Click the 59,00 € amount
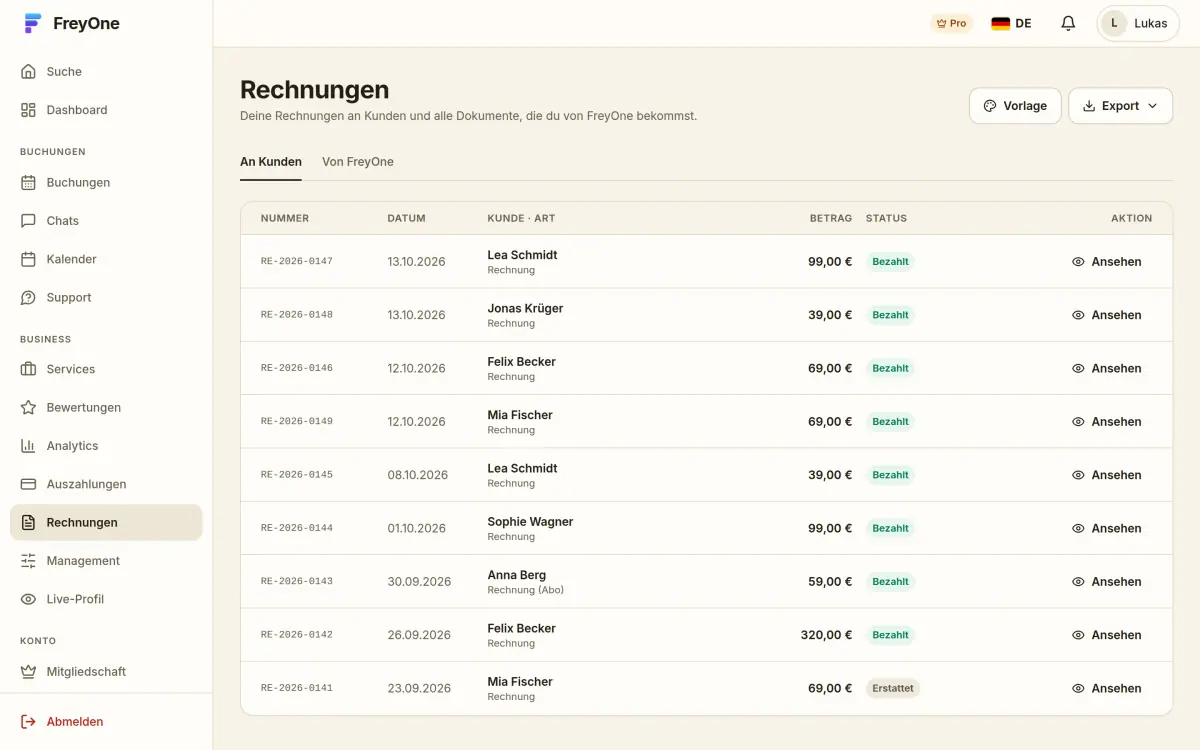 [x=830, y=582]
